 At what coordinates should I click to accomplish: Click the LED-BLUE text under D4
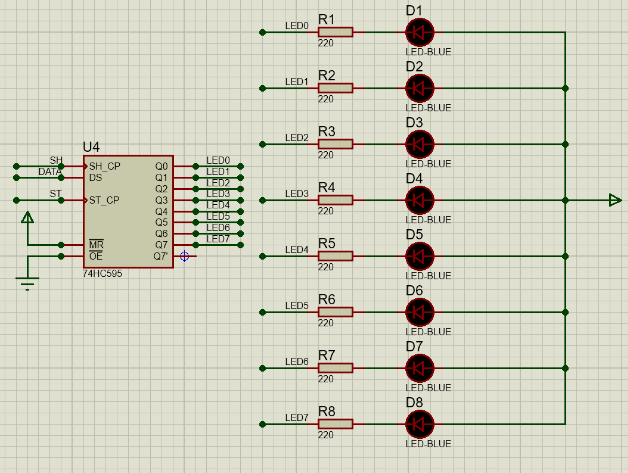[x=428, y=219]
